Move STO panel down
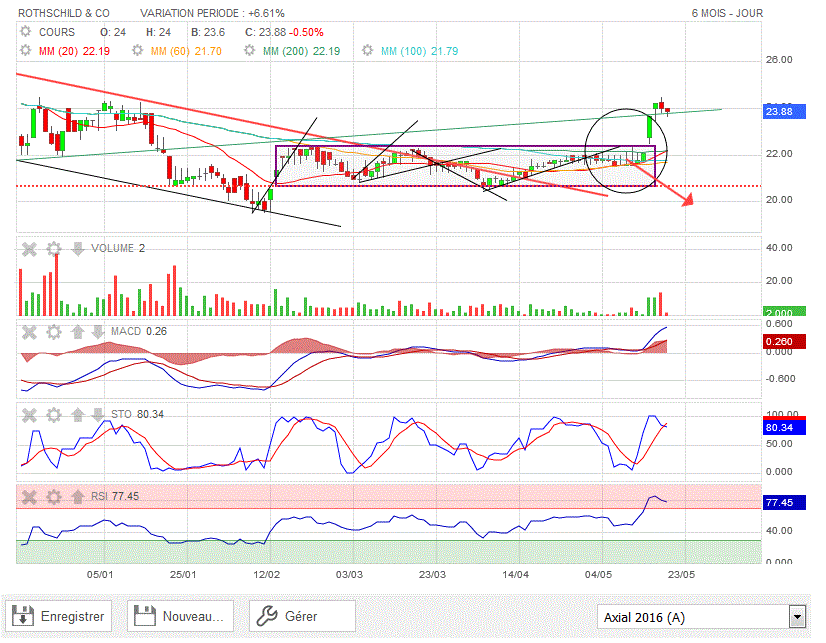Image resolution: width=826 pixels, height=643 pixels. 97,414
